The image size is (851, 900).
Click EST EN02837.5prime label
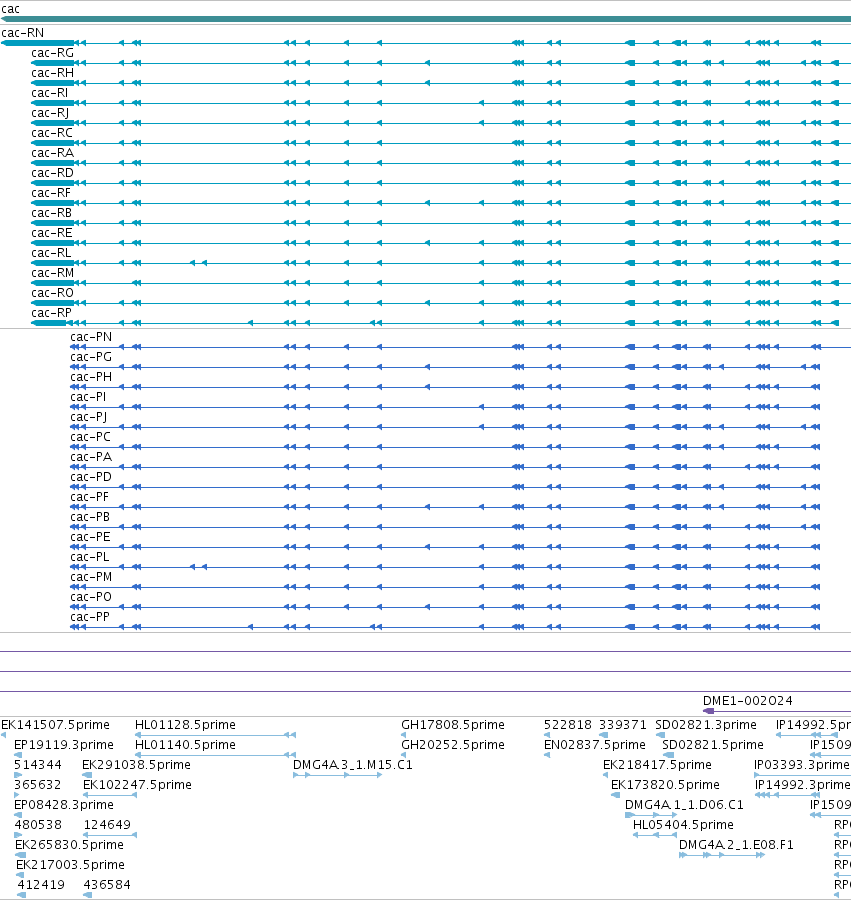(x=594, y=745)
